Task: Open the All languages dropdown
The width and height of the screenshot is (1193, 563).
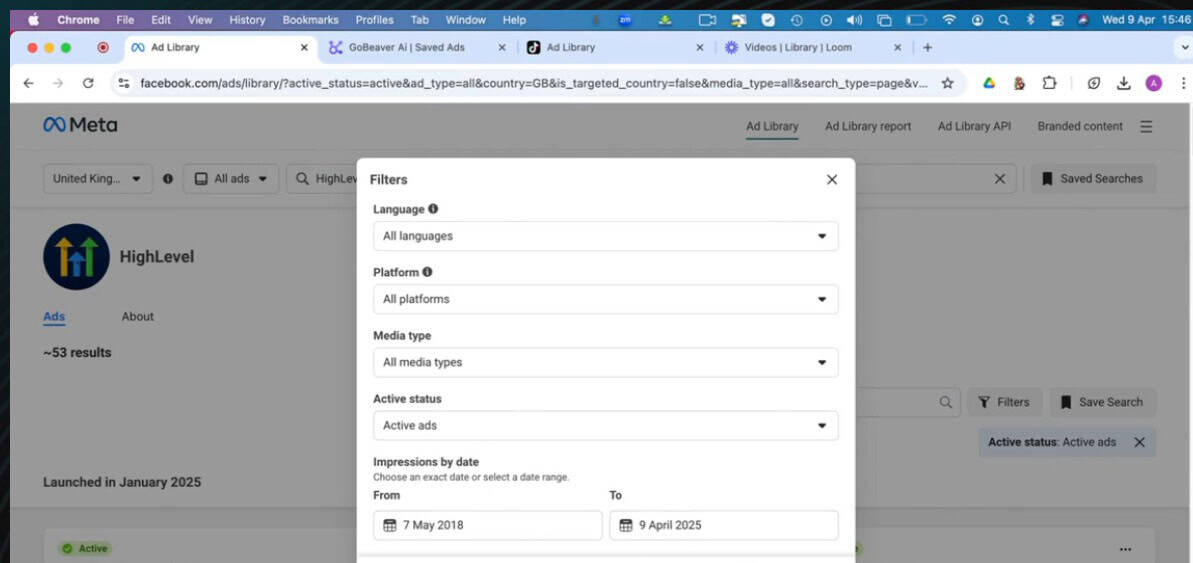Action: [x=606, y=236]
